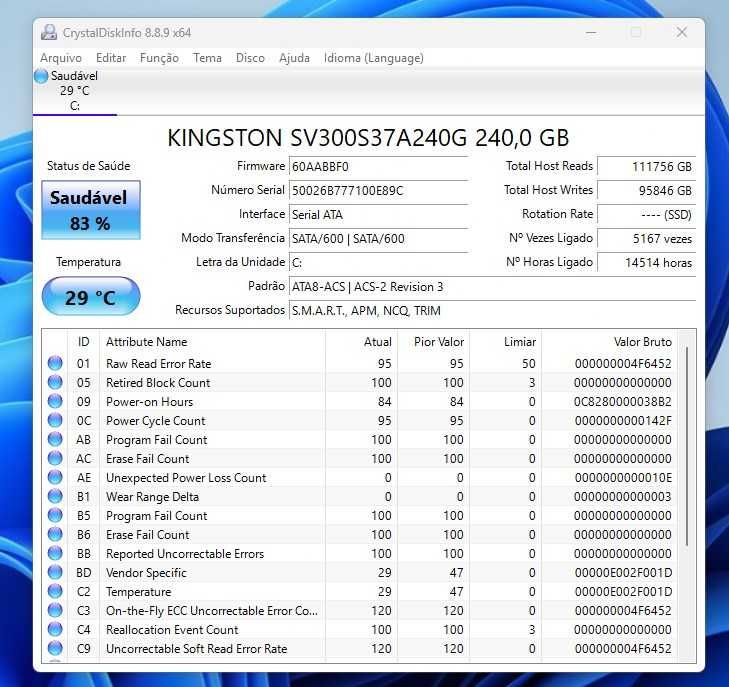Click status orb for AB Program Fail Count
The image size is (729, 687).
[x=55, y=439]
